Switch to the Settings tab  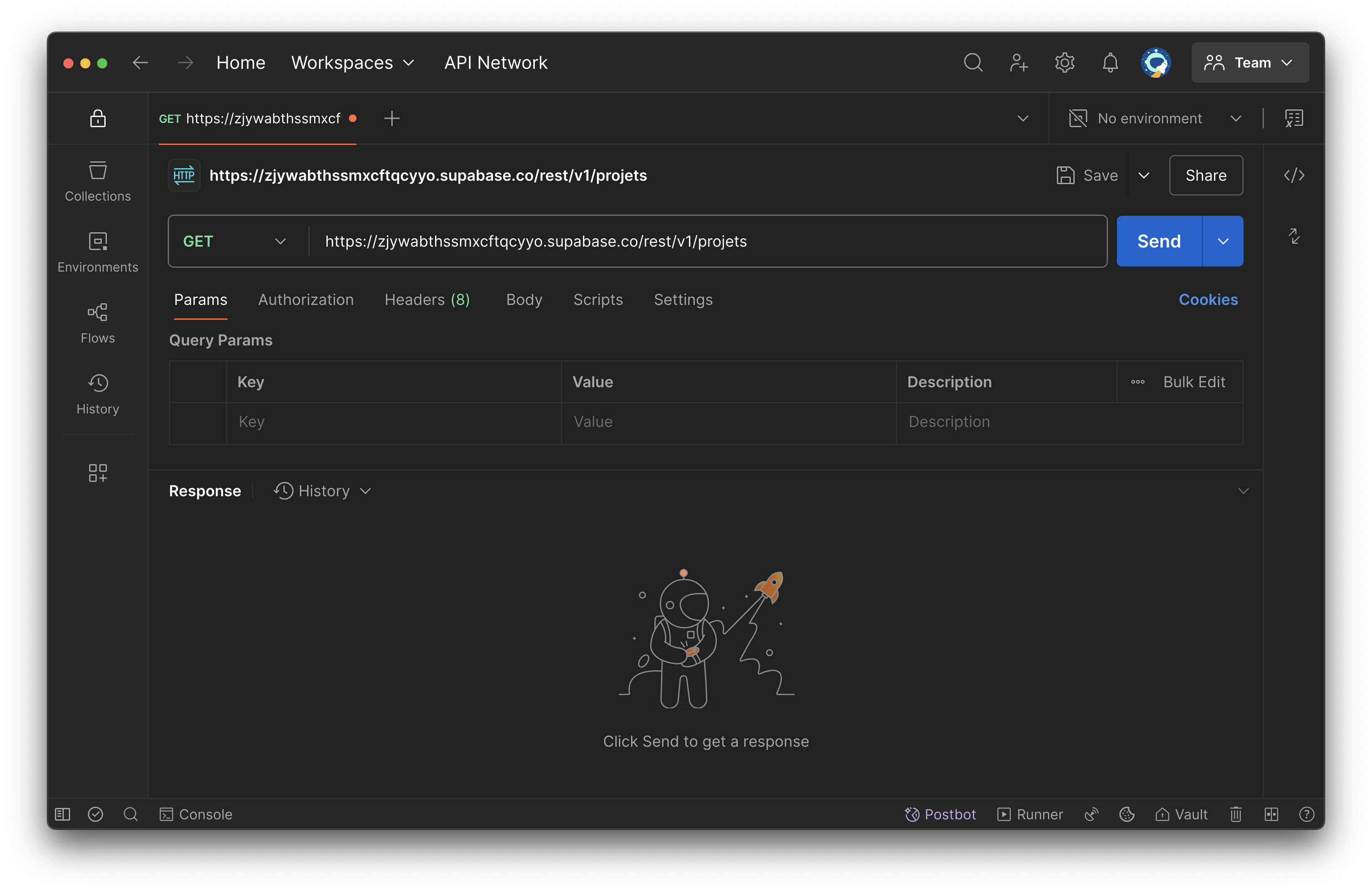tap(683, 299)
